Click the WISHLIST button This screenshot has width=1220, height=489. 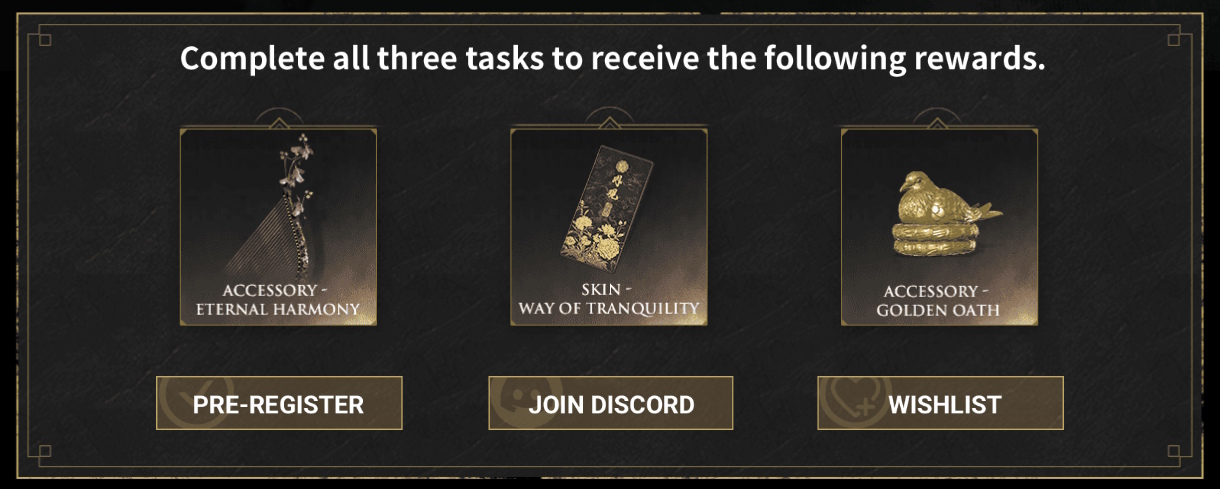pyautogui.click(x=940, y=403)
